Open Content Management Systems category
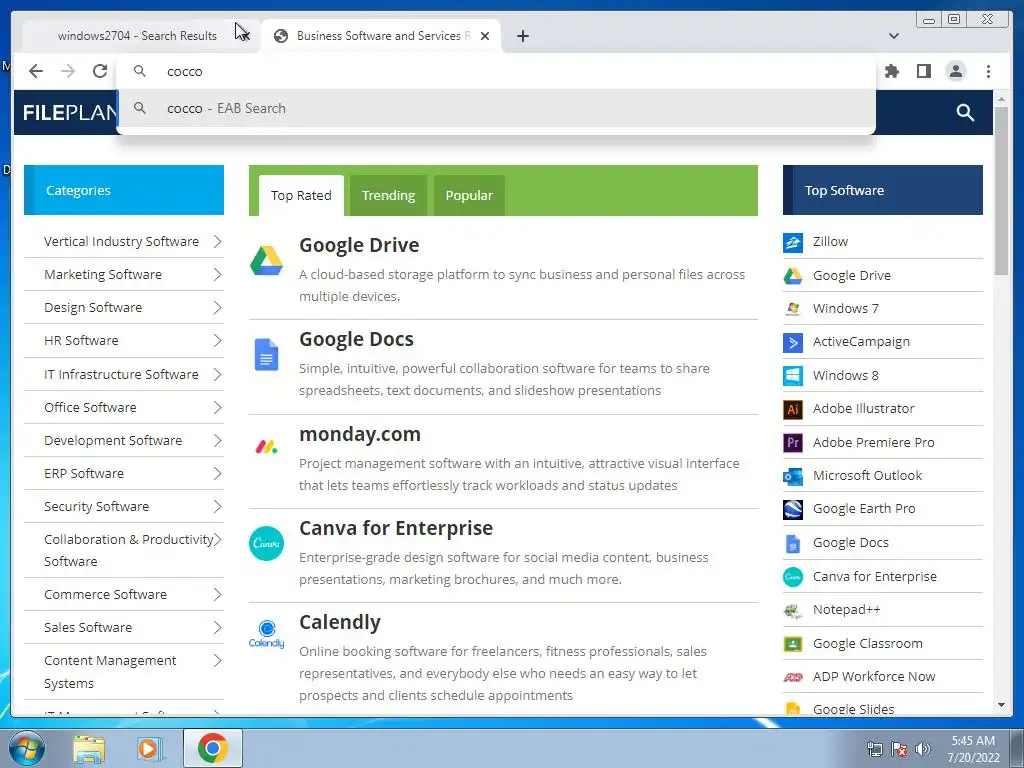 pyautogui.click(x=110, y=672)
